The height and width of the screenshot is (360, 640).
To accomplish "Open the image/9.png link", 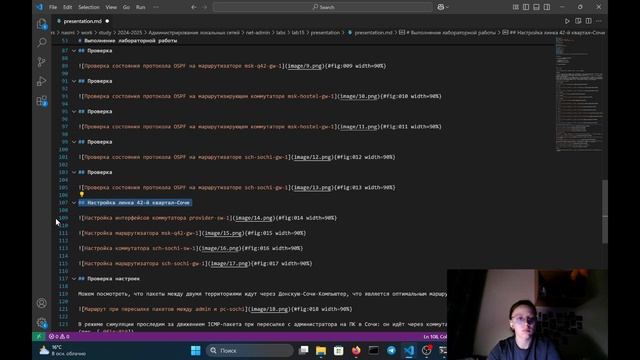I will (304, 66).
